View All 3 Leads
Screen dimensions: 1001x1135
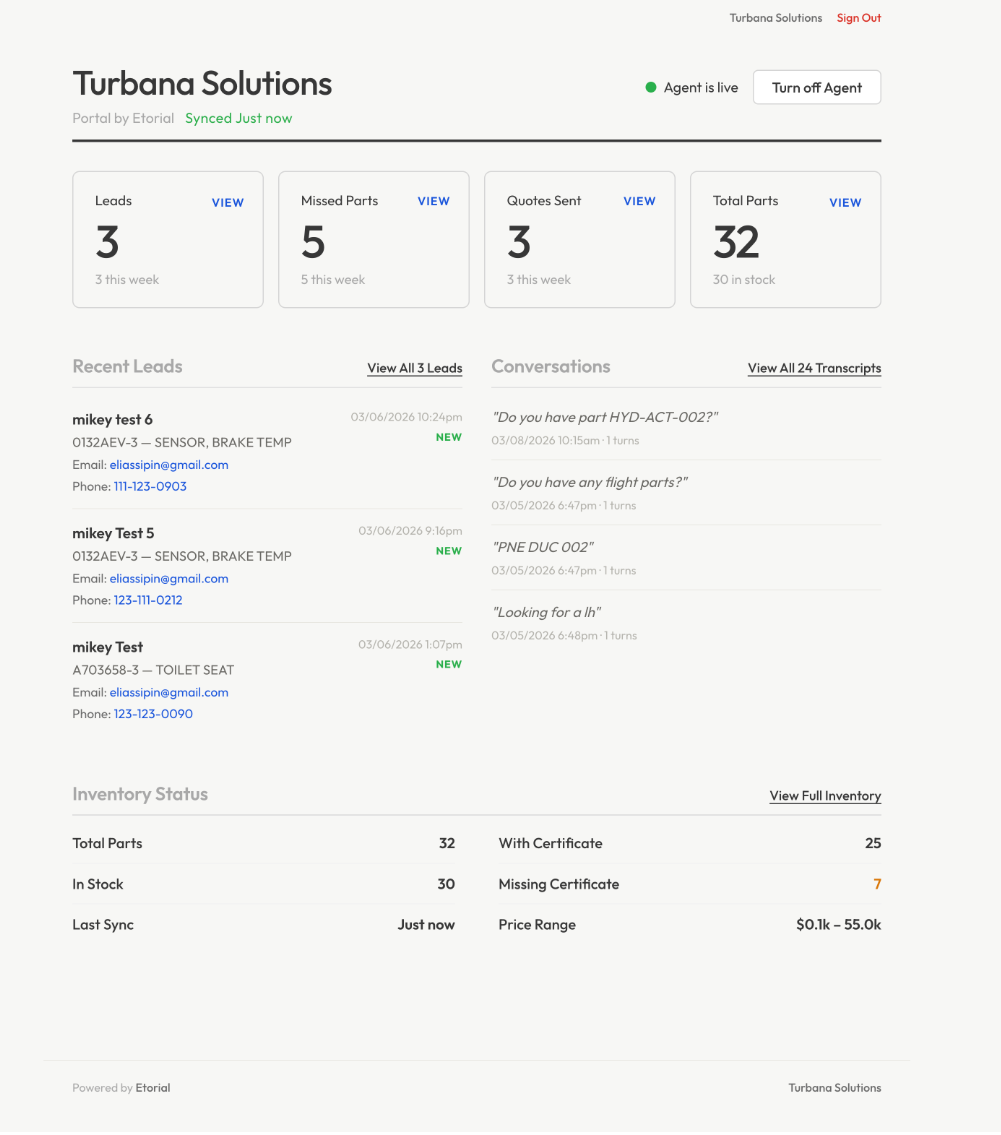(414, 368)
